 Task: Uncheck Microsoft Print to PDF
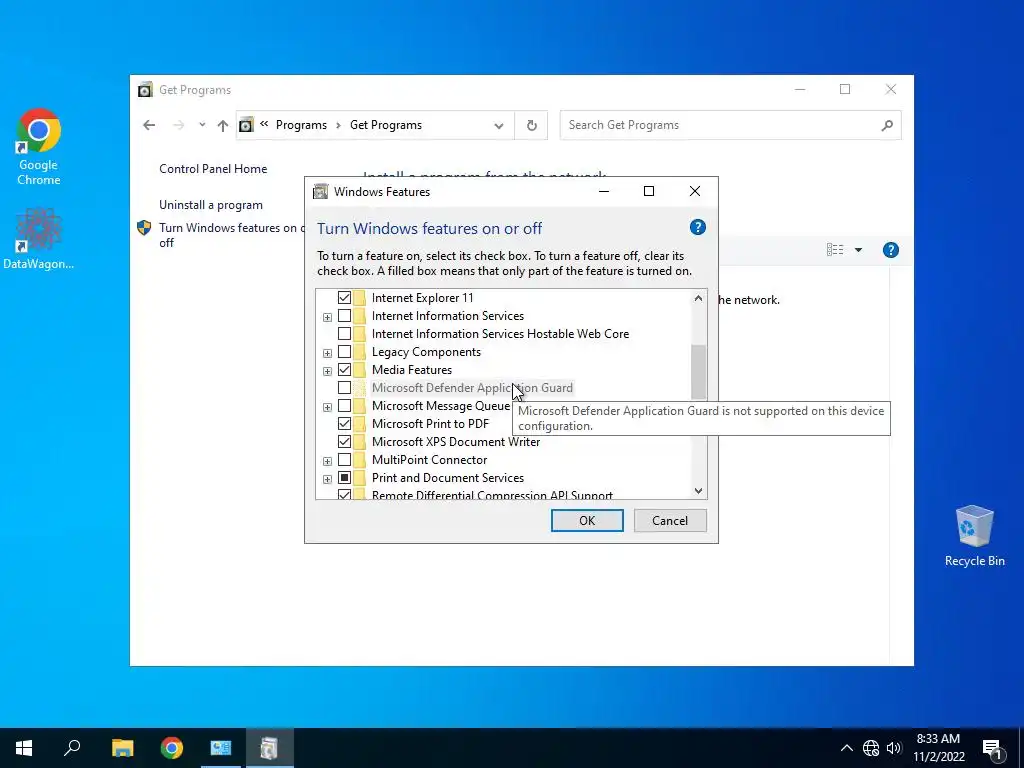click(x=344, y=424)
